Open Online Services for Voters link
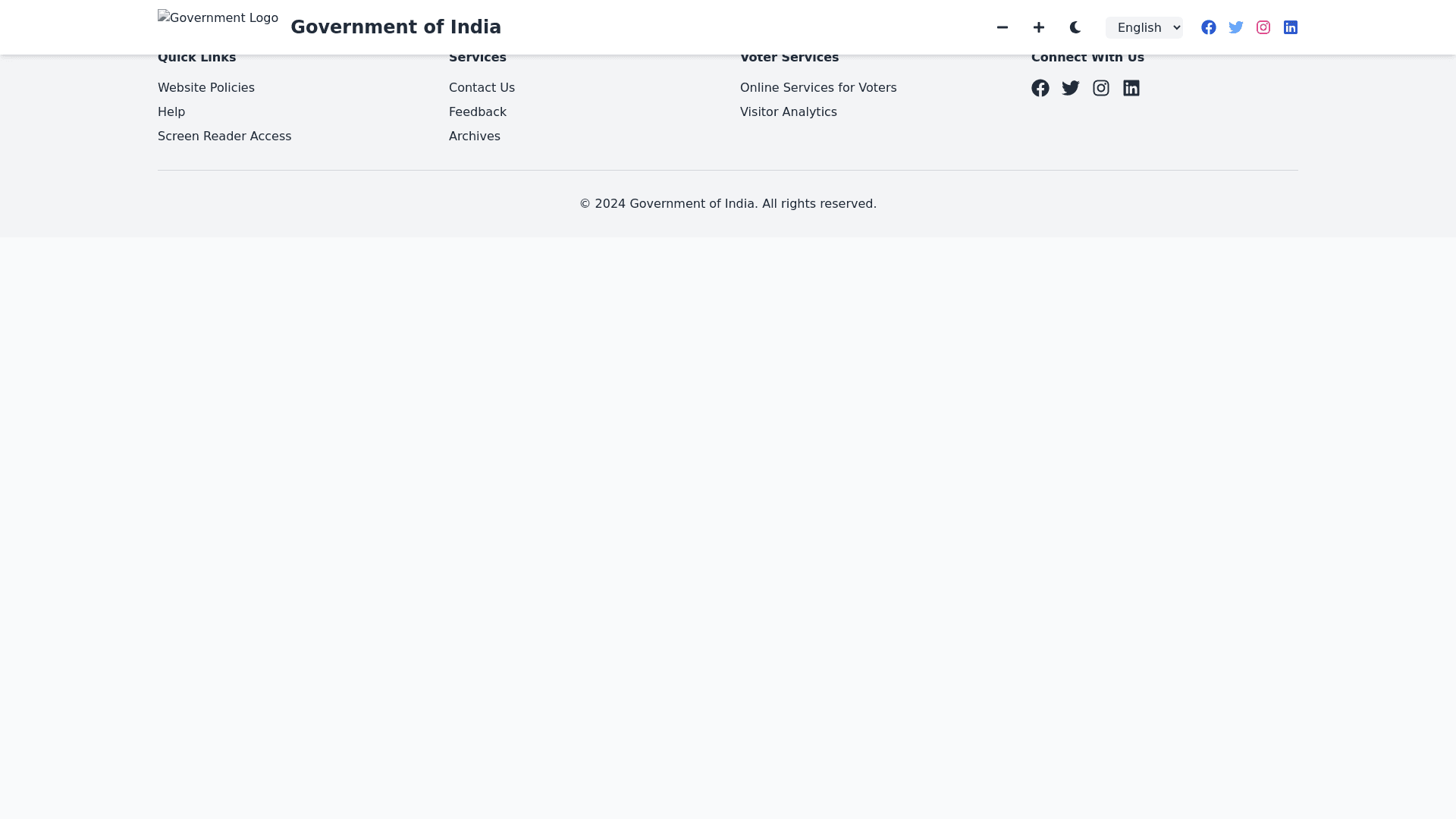Viewport: 1456px width, 819px height. click(818, 88)
